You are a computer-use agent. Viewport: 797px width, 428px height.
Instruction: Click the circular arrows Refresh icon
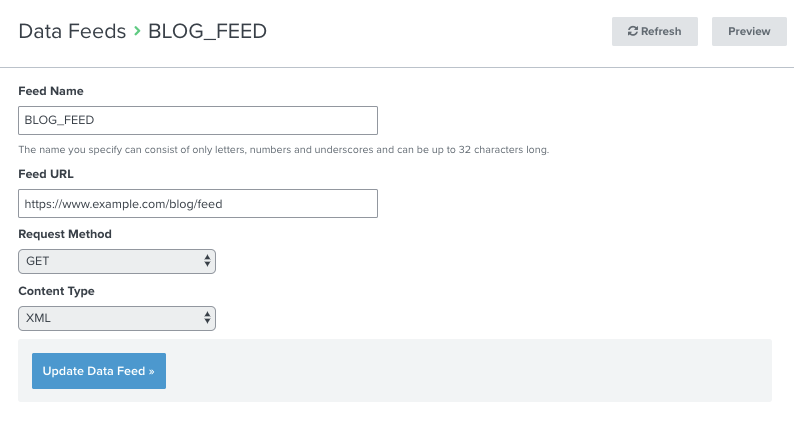632,32
